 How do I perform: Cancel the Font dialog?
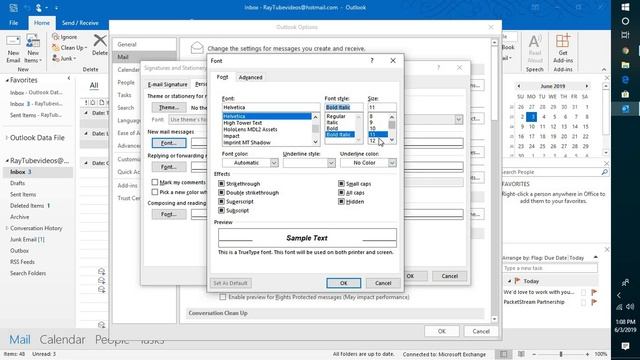[x=383, y=283]
